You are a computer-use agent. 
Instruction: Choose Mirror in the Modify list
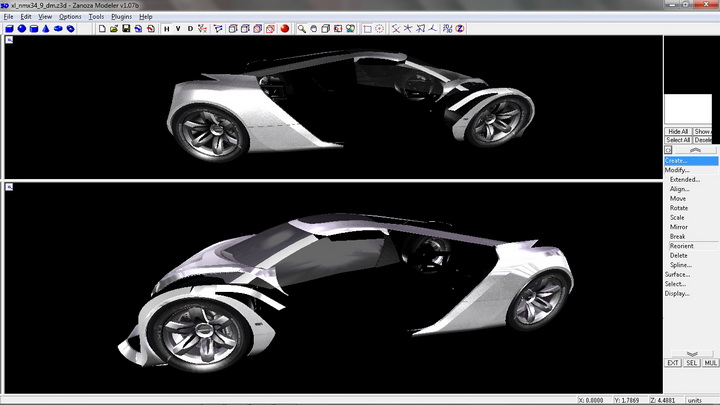click(x=679, y=227)
